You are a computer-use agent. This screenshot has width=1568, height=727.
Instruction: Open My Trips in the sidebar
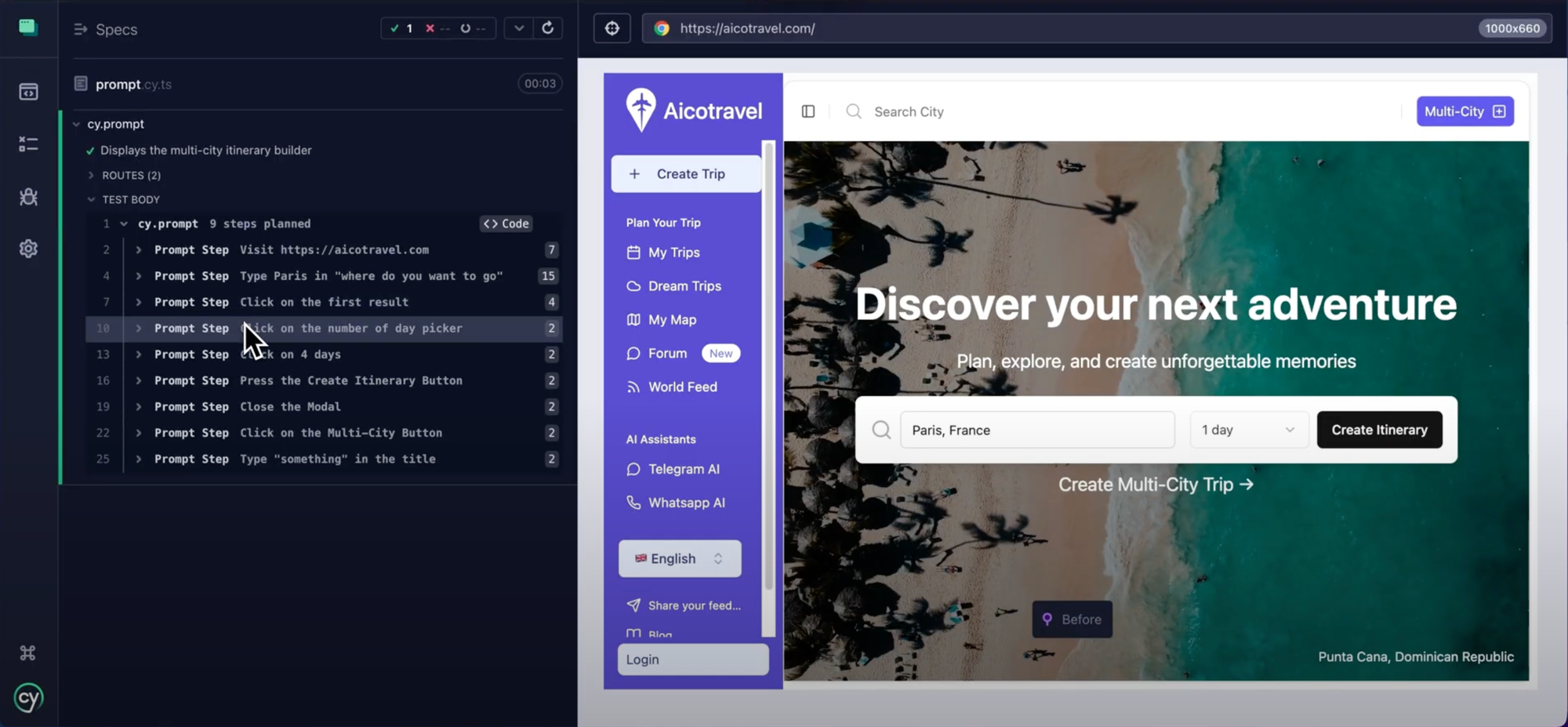pyautogui.click(x=673, y=253)
